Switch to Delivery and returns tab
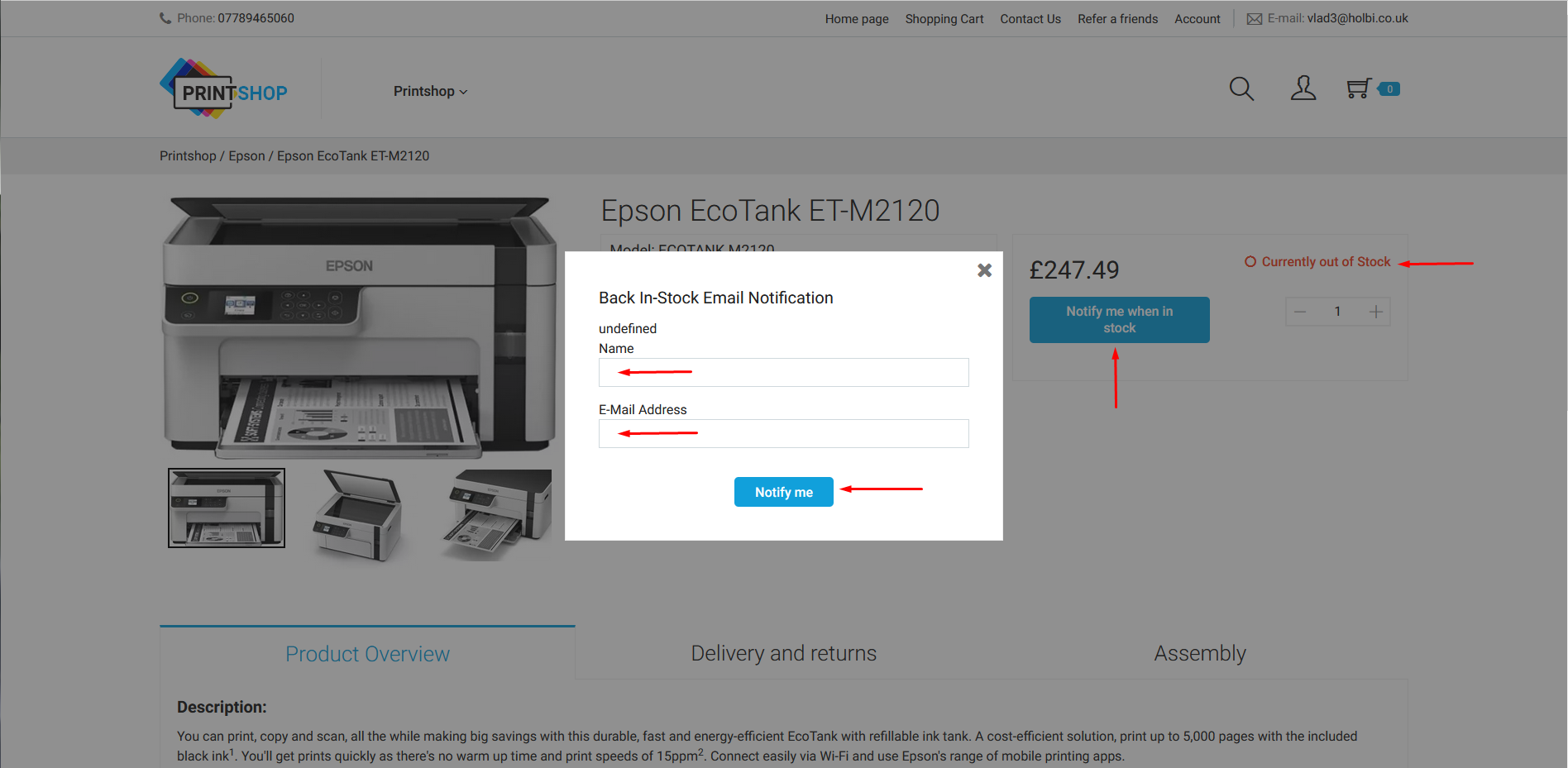Image resolution: width=1568 pixels, height=768 pixels. point(783,653)
